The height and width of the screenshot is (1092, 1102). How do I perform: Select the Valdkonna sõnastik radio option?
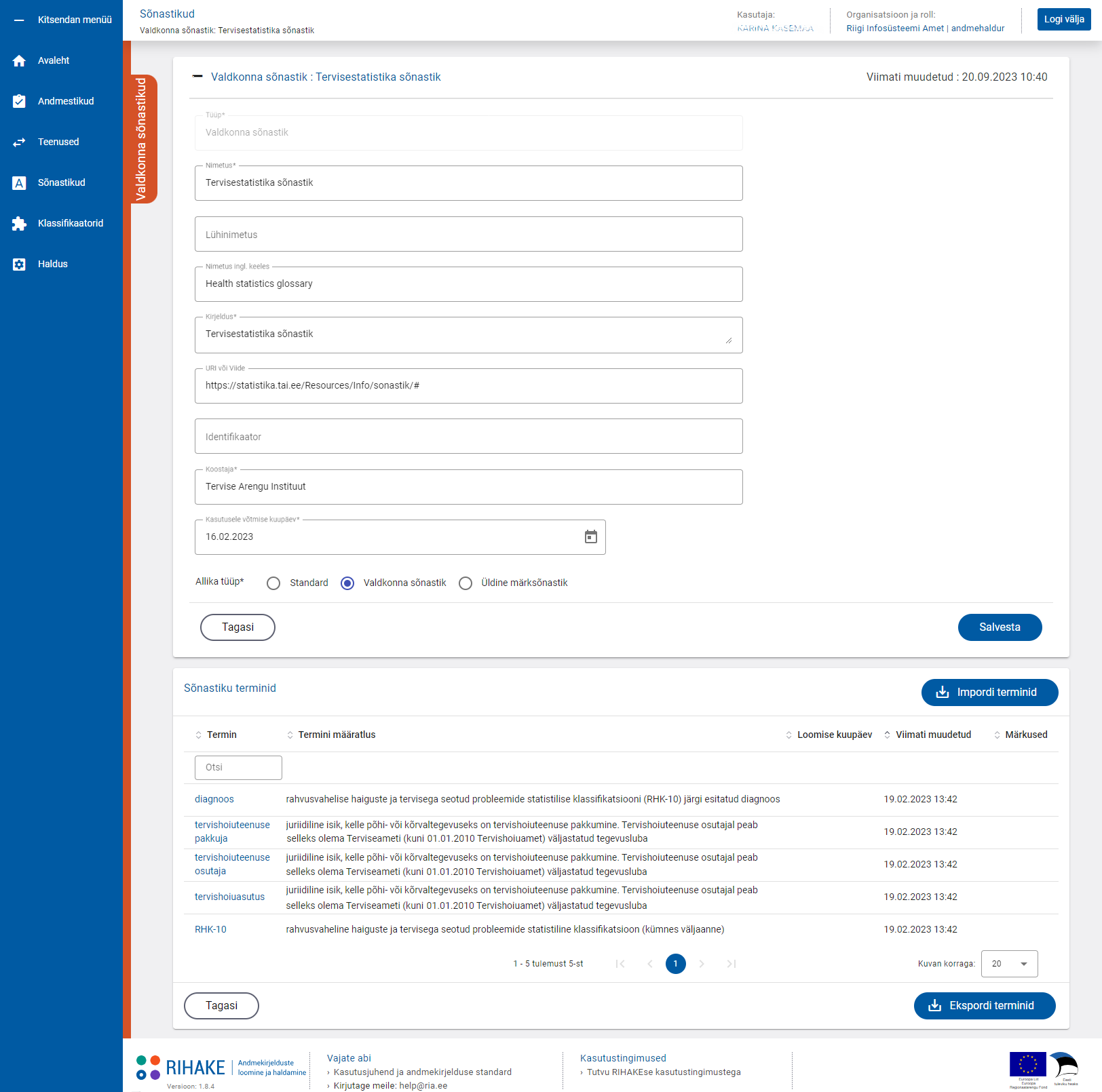point(347,583)
